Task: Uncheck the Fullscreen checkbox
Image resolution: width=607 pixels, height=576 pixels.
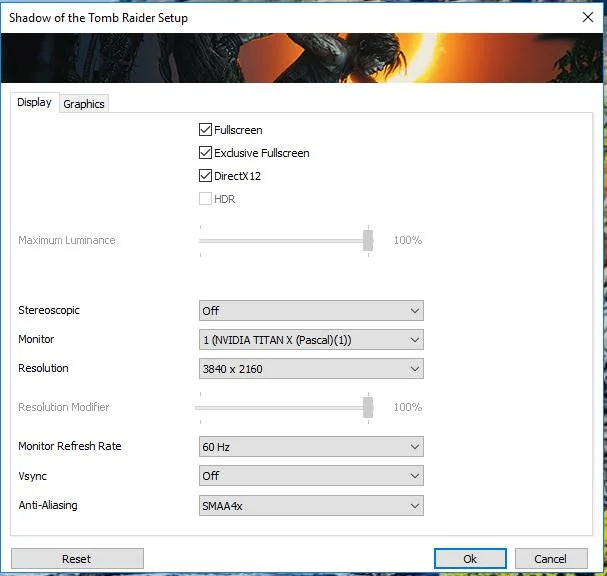Action: 205,130
